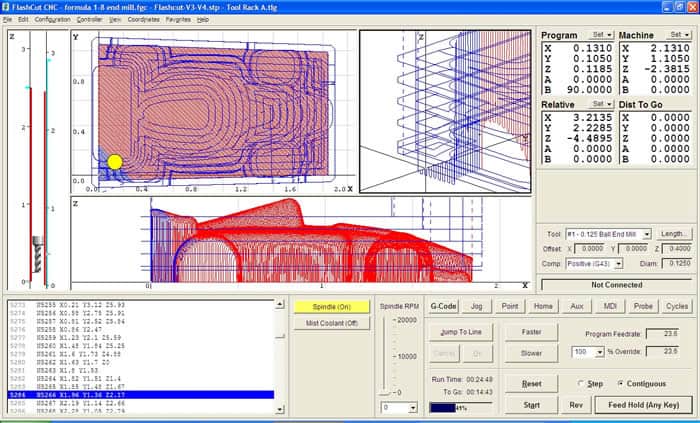The width and height of the screenshot is (700, 423).
Task: Click the Jump To Line button
Action: point(461,332)
